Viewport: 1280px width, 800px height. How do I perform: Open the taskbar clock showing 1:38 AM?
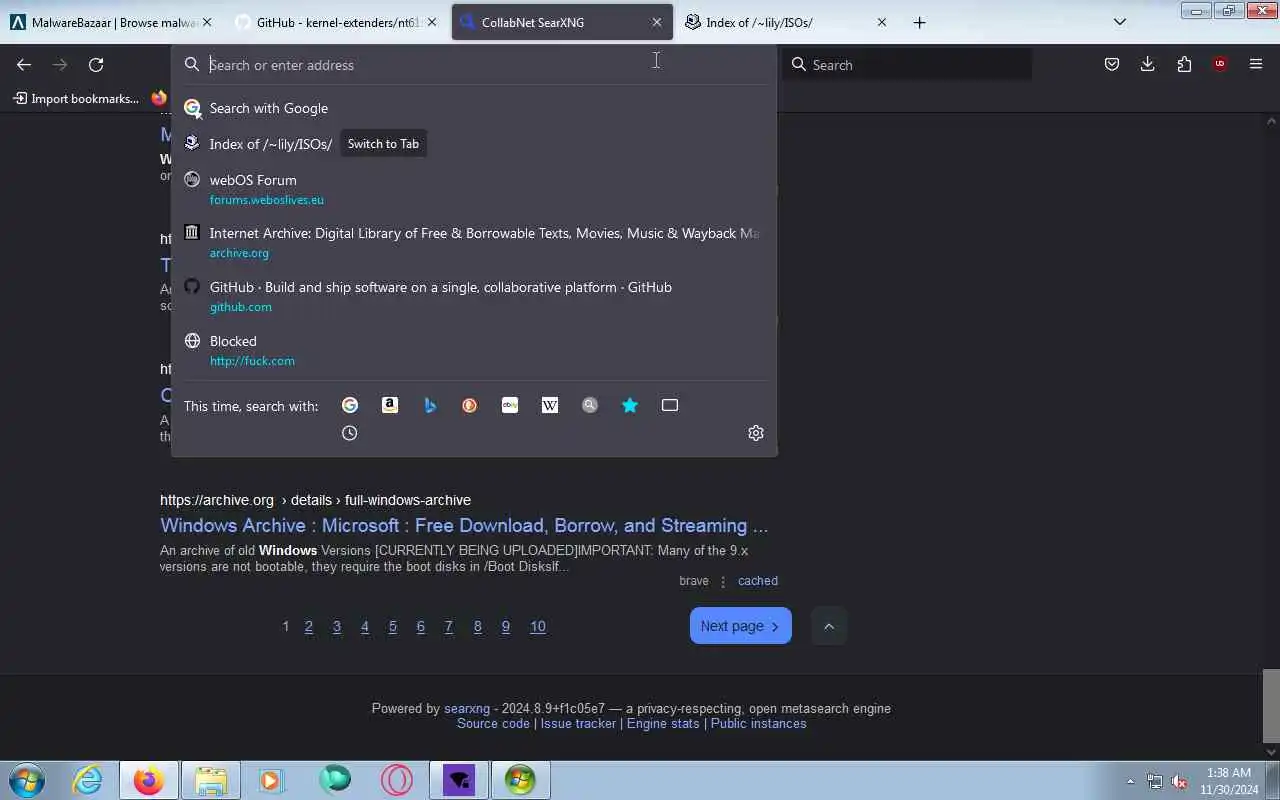[x=1228, y=781]
